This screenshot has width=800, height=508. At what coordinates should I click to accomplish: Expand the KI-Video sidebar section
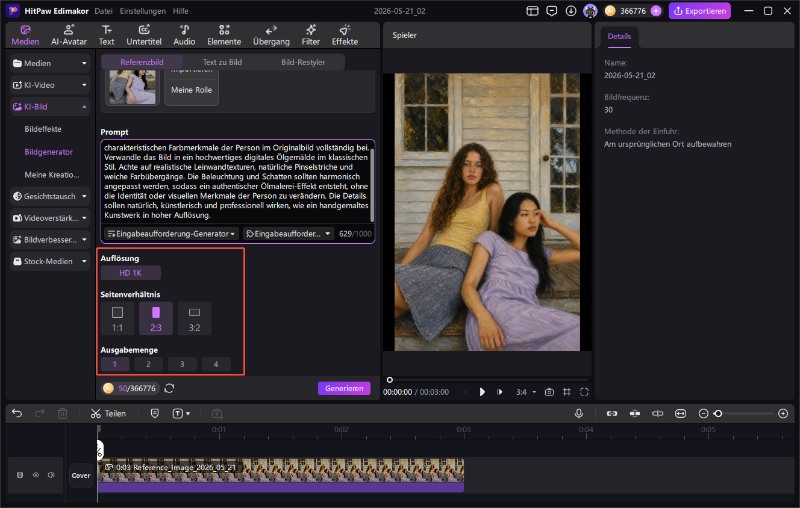[50, 85]
